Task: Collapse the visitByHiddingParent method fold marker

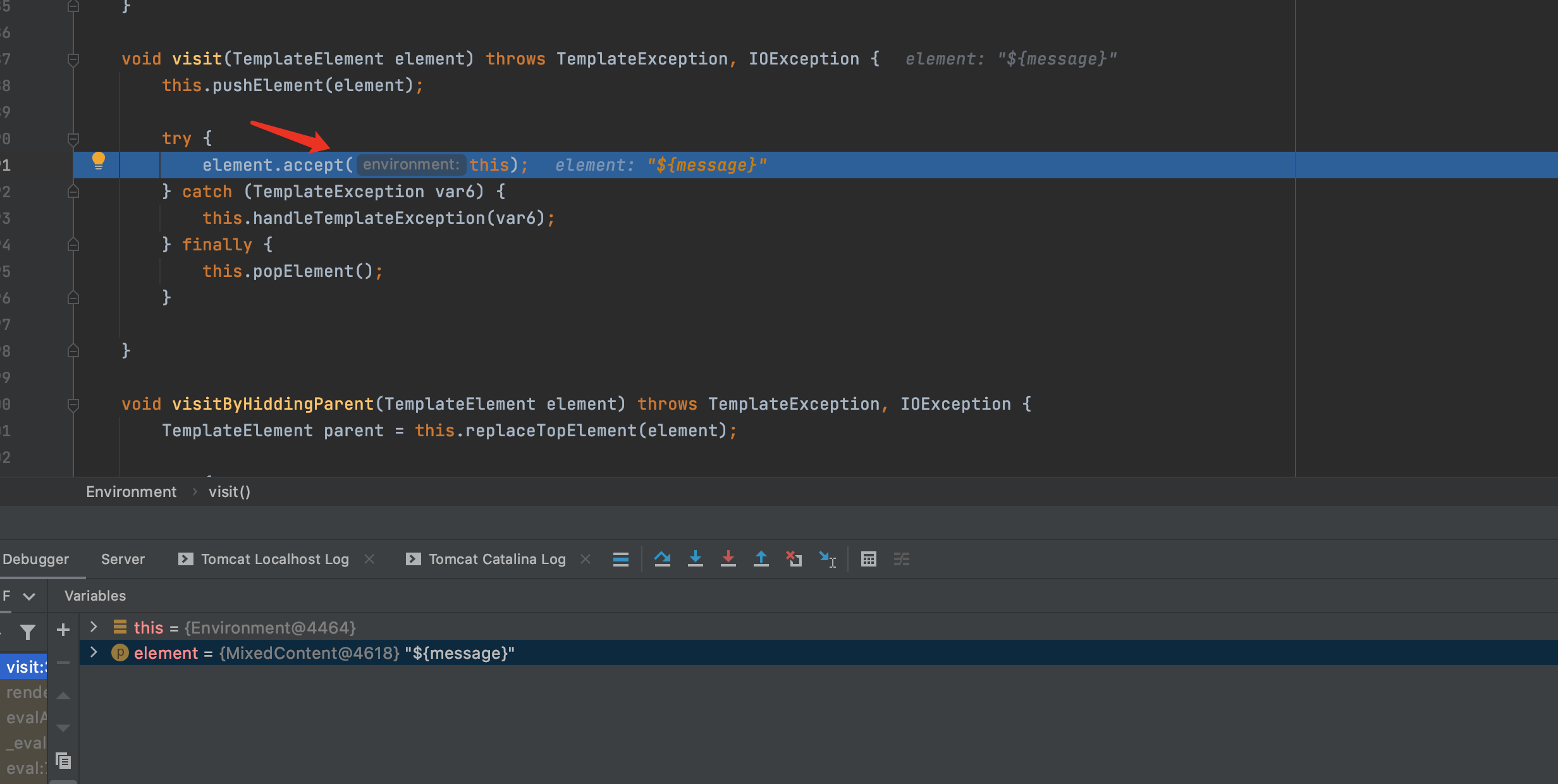Action: click(73, 405)
